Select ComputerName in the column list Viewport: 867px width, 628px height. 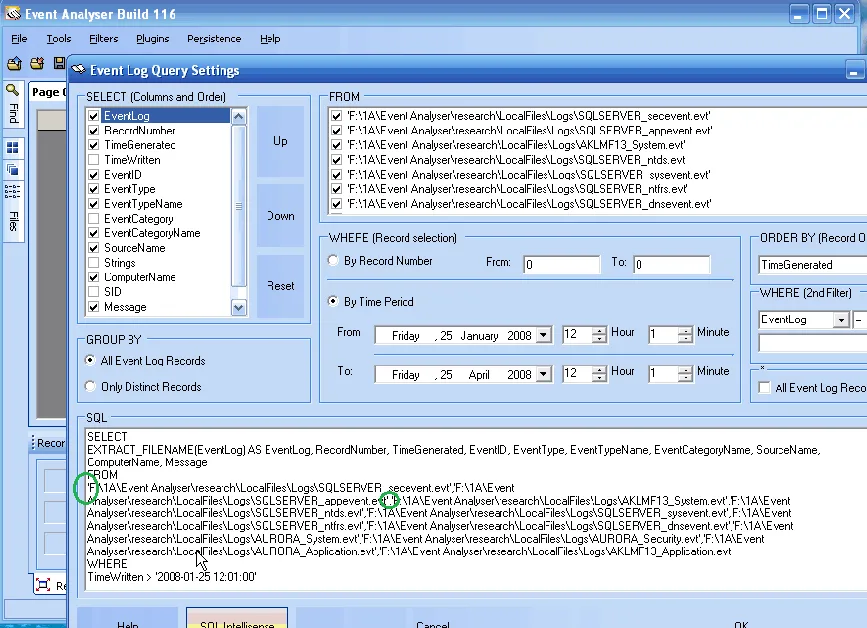139,278
